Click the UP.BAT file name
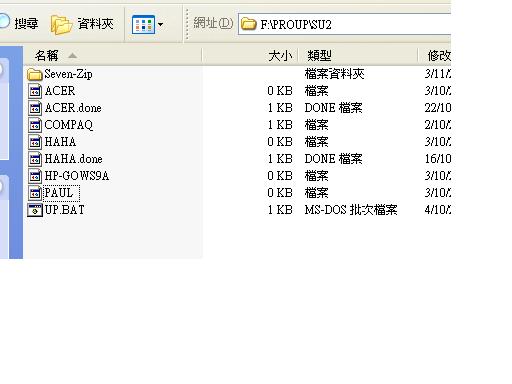The image size is (512, 384). point(65,210)
